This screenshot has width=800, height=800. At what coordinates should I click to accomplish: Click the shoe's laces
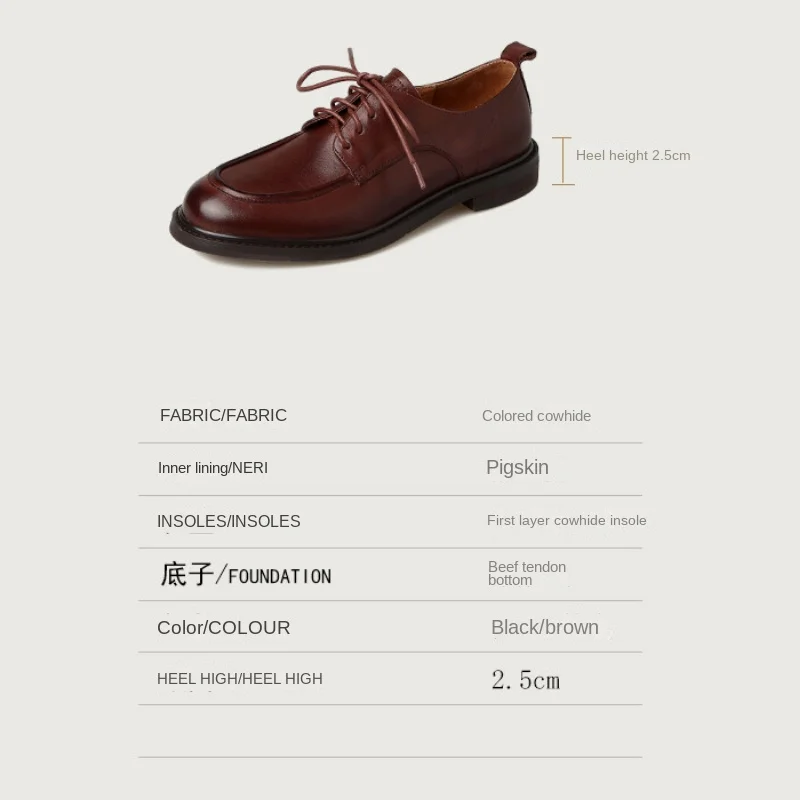pyautogui.click(x=357, y=107)
